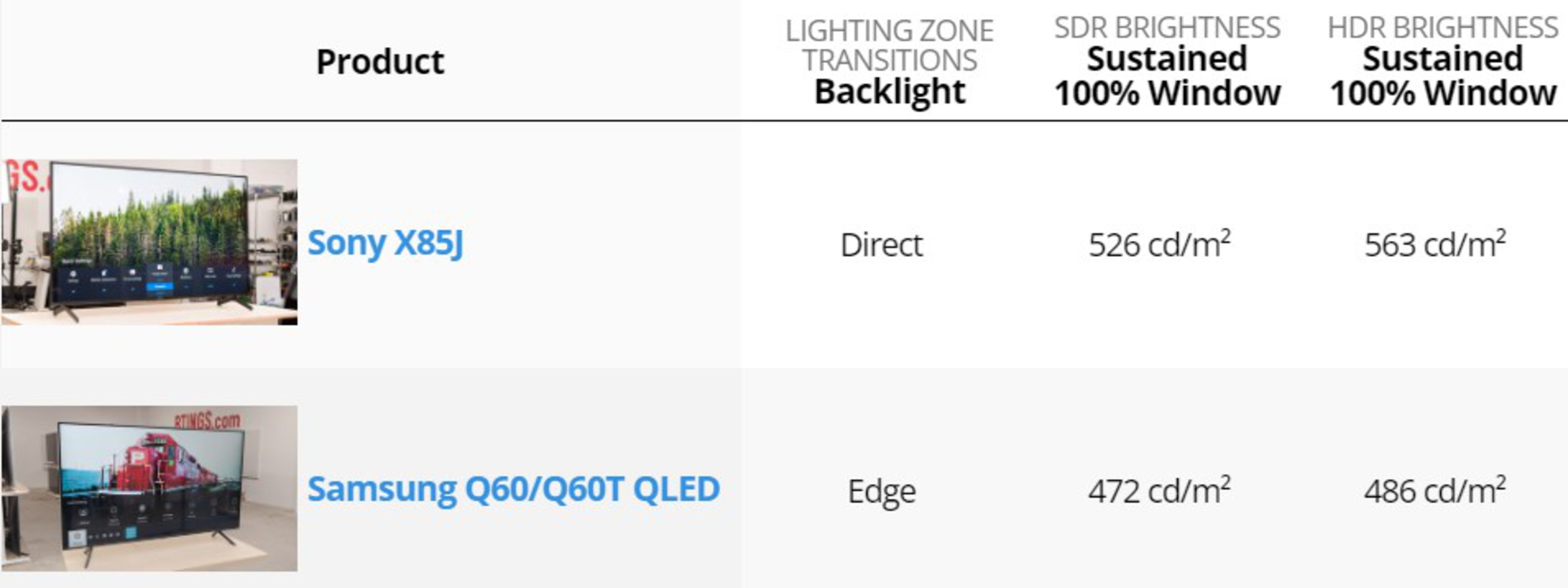Click the Backlight column header label

click(x=889, y=92)
